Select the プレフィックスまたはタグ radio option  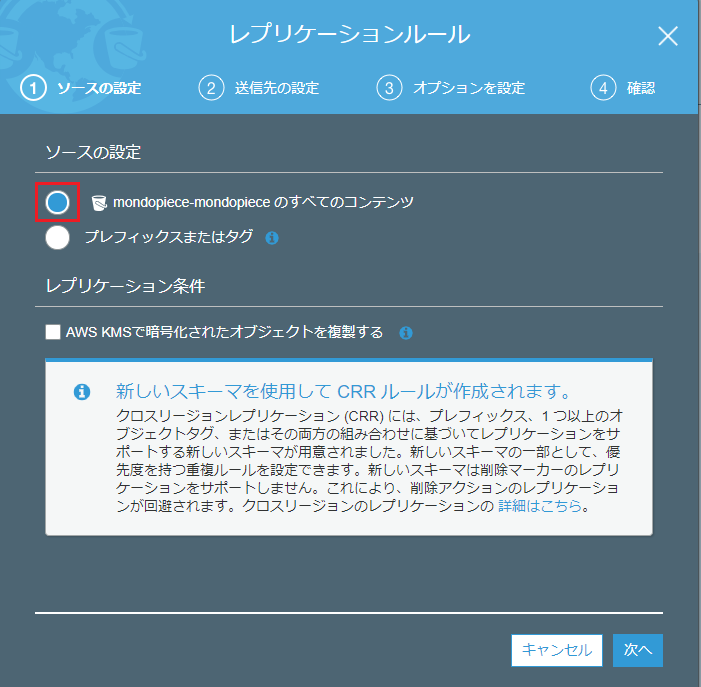coord(57,237)
